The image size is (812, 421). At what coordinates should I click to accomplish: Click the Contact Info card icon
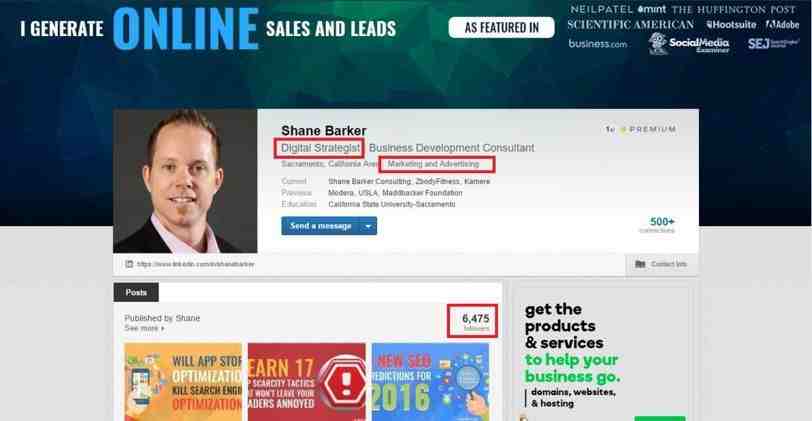640,264
